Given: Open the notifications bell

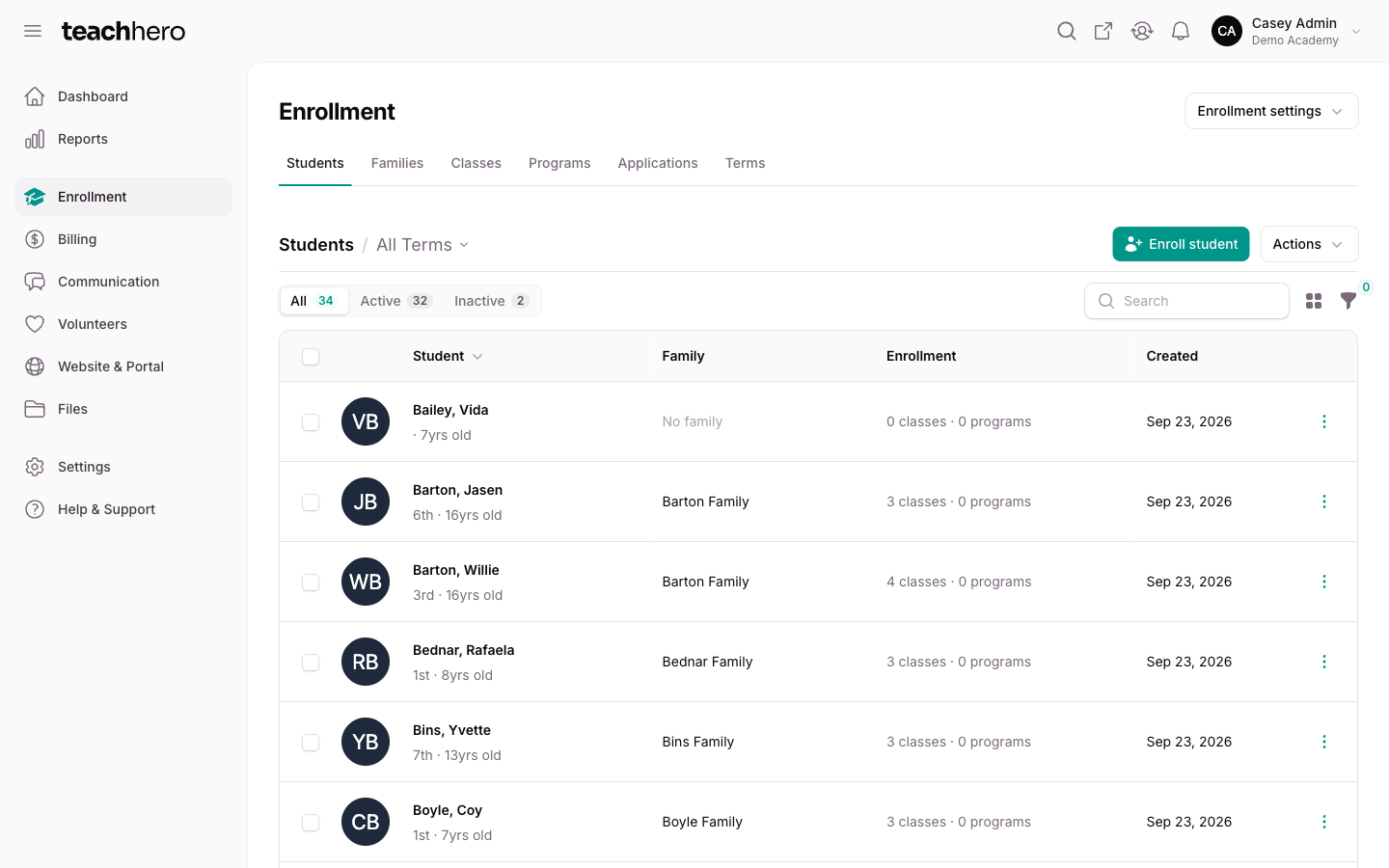Looking at the screenshot, I should pyautogui.click(x=1181, y=31).
